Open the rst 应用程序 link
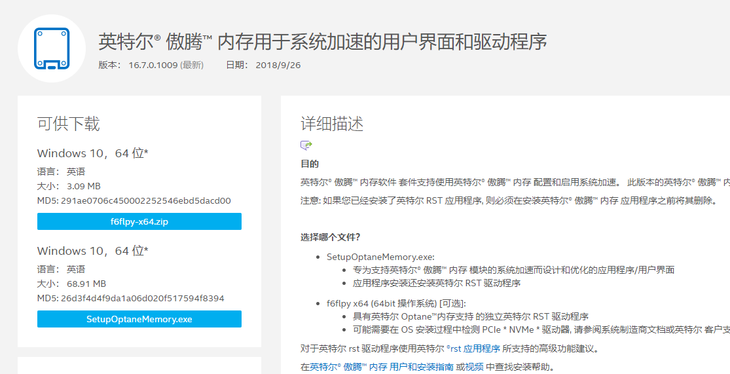730x374 pixels. click(x=473, y=348)
